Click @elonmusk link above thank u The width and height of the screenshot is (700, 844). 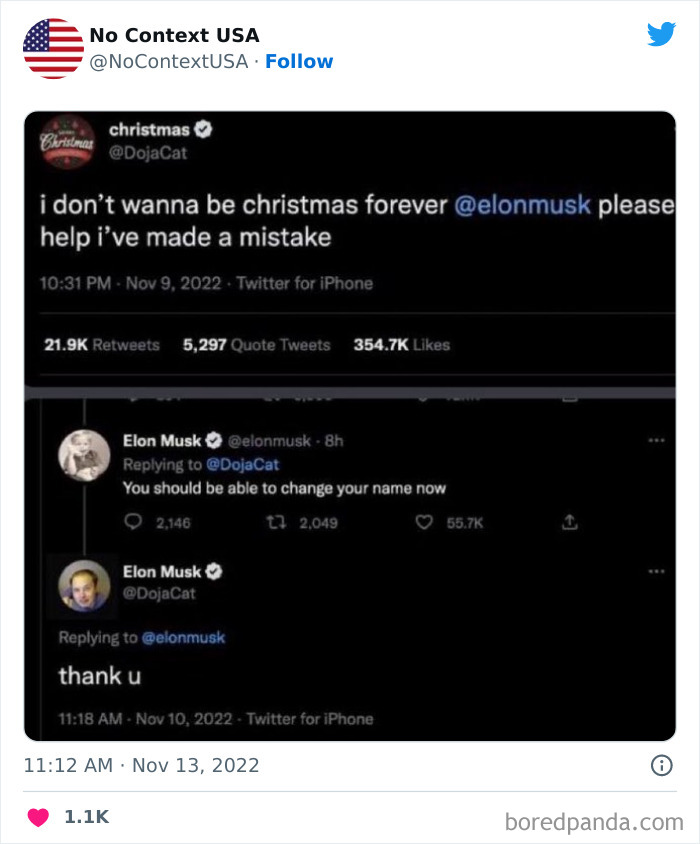point(183,637)
